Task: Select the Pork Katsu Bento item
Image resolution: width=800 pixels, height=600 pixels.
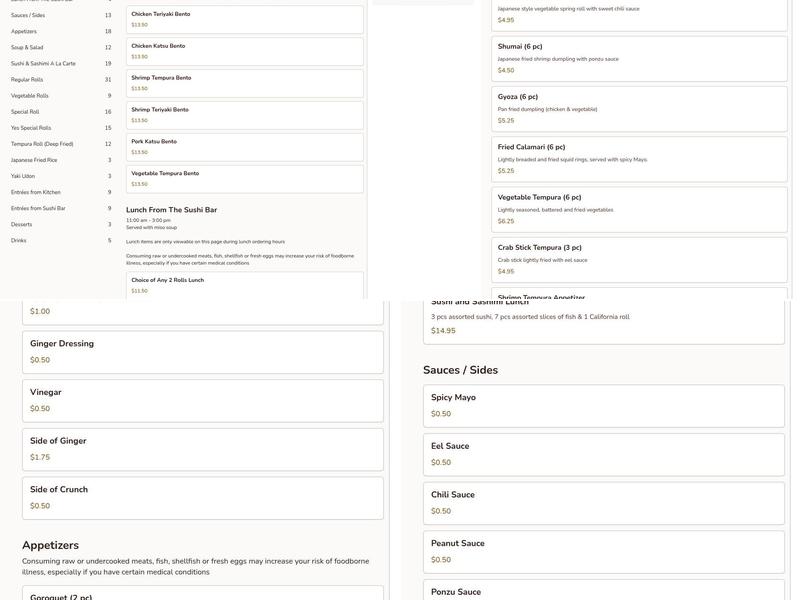Action: (x=244, y=147)
